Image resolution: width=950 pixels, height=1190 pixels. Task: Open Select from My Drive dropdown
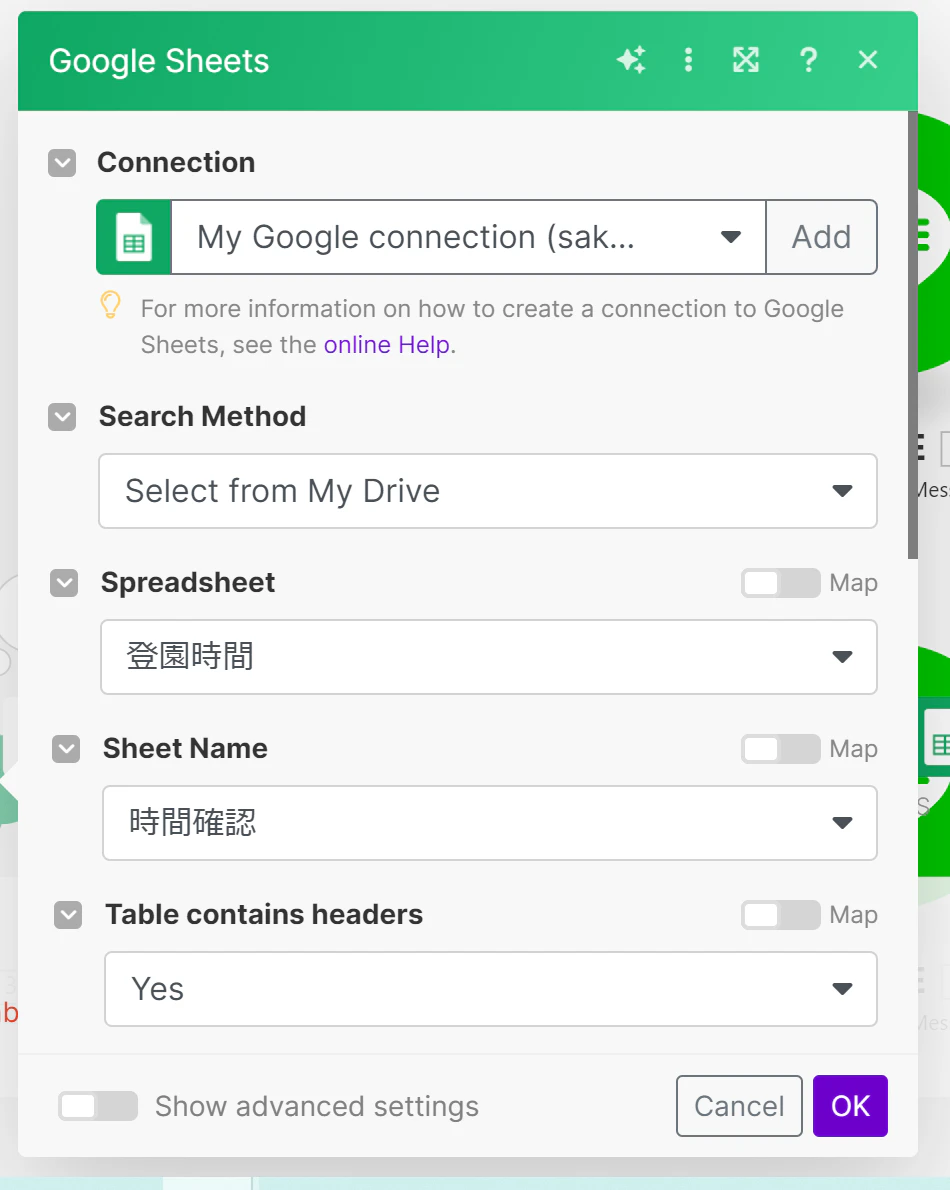[x=488, y=491]
